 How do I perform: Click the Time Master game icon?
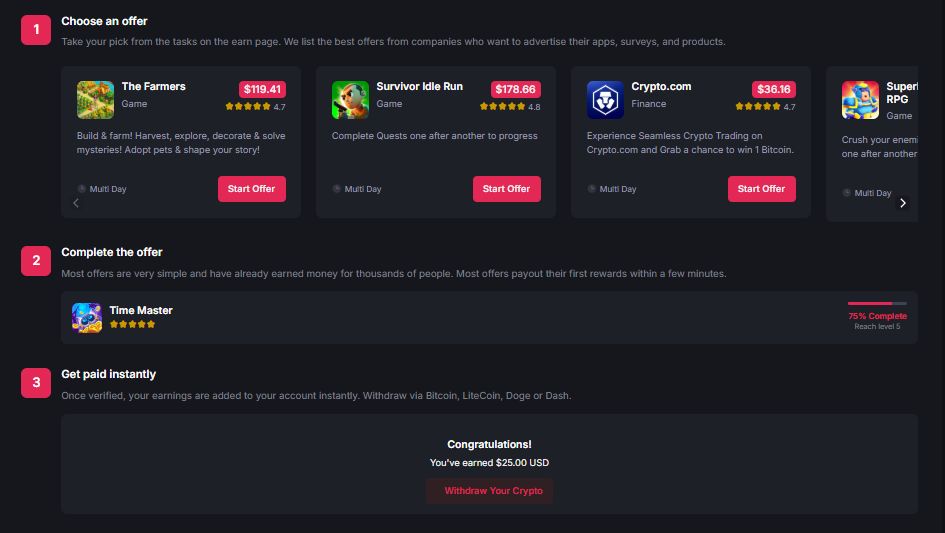click(87, 317)
